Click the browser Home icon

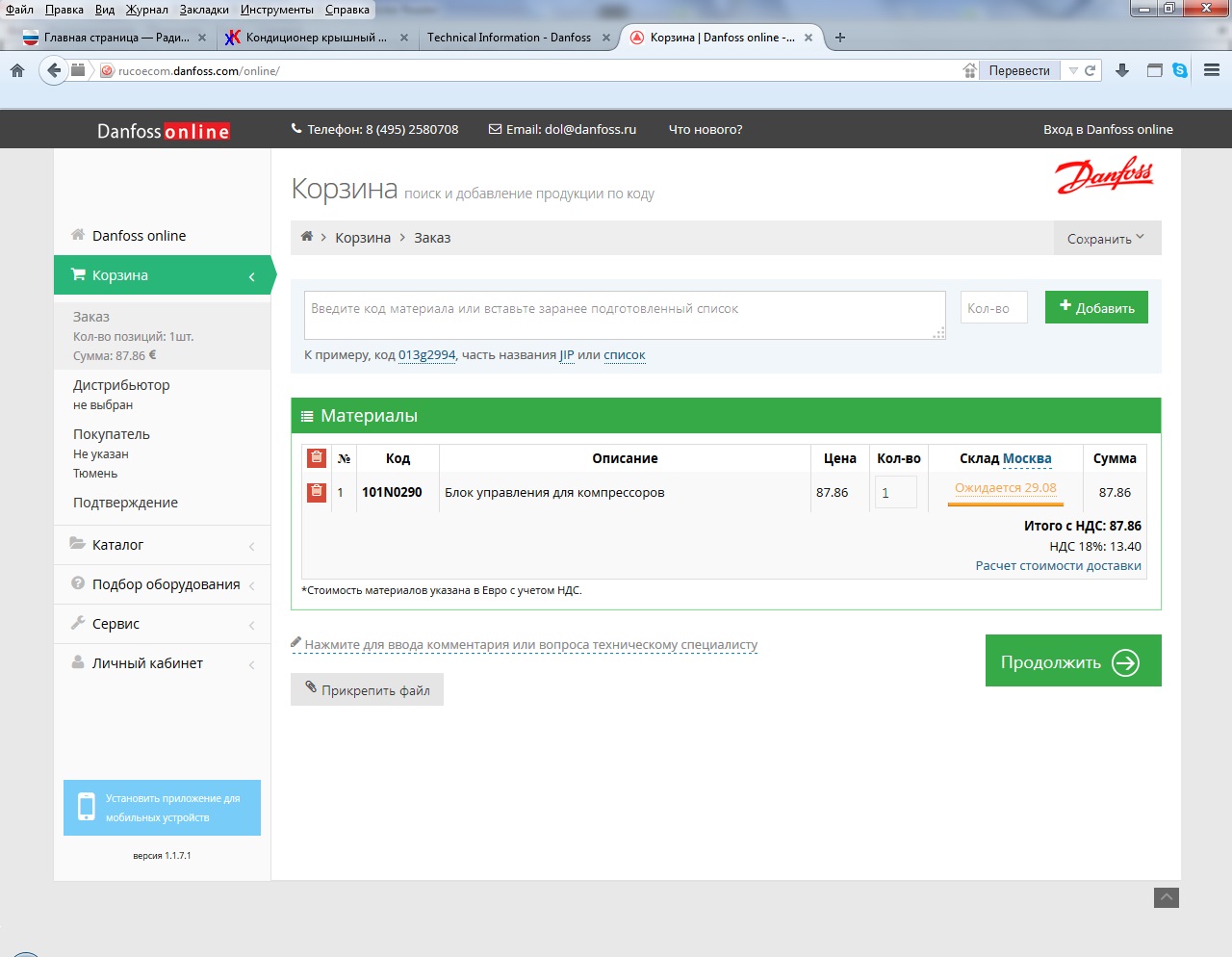tap(17, 70)
